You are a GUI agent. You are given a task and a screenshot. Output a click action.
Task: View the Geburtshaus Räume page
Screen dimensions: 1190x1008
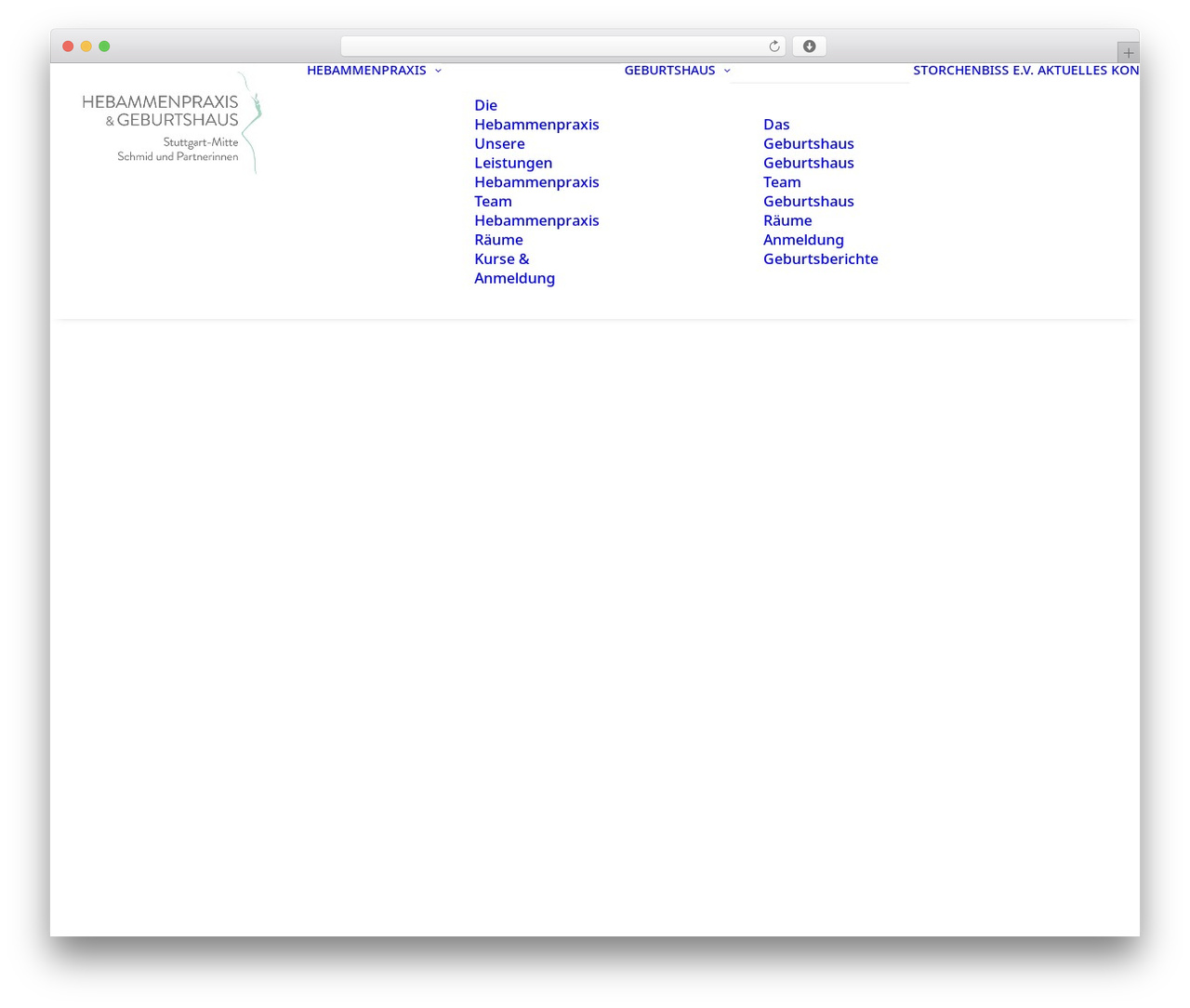coord(809,211)
